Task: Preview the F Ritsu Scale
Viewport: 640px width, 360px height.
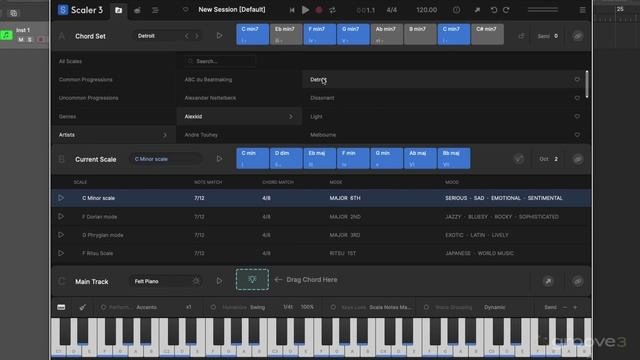Action: click(61, 253)
